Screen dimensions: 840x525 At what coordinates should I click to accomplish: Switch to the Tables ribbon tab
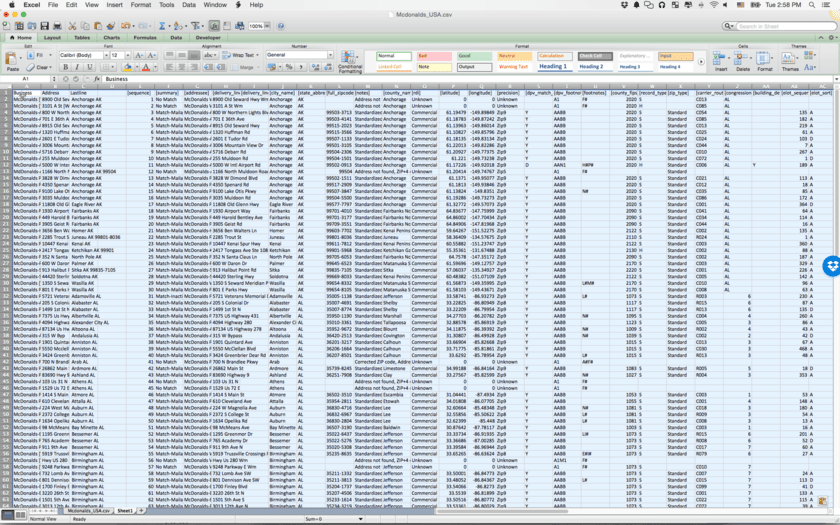82,38
